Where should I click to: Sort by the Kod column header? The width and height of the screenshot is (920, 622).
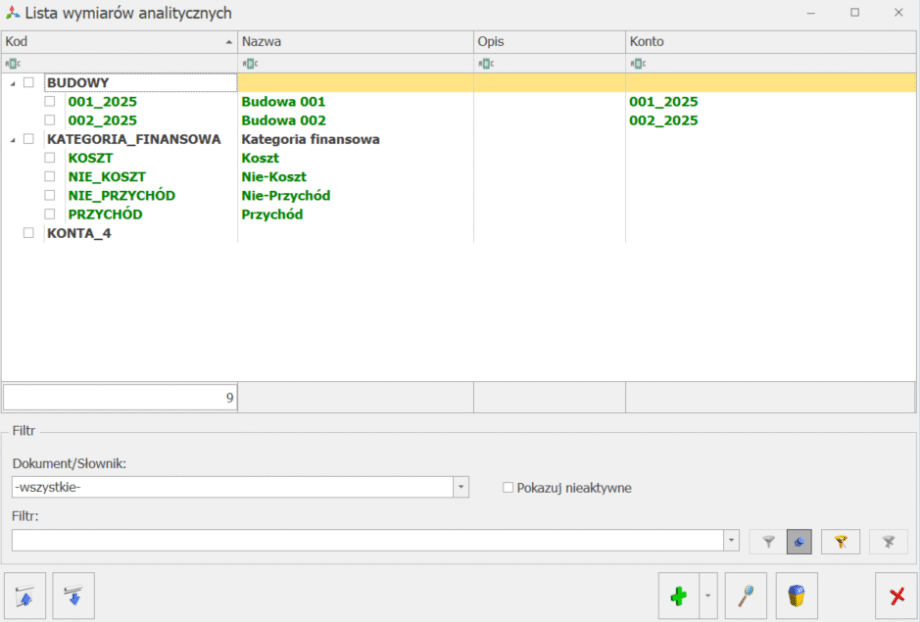point(118,42)
